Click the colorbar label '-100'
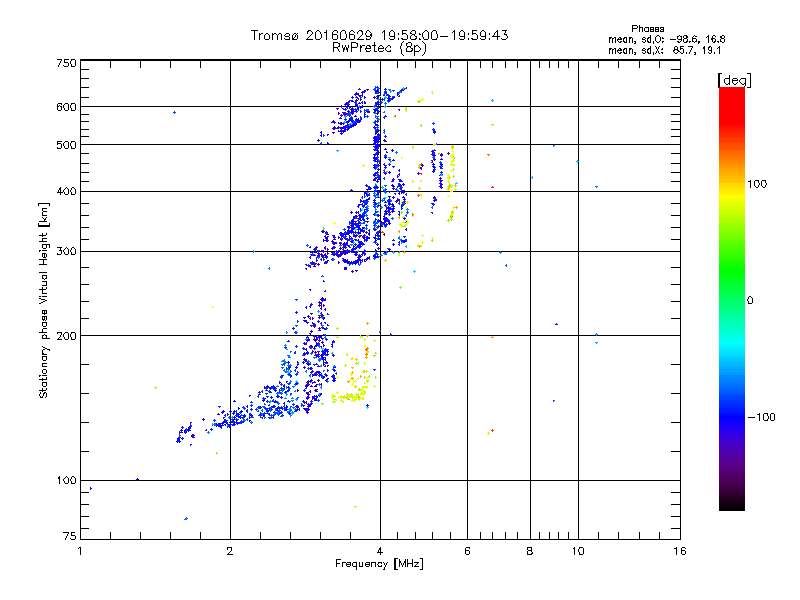Screen dimensions: 800x600 (761, 417)
